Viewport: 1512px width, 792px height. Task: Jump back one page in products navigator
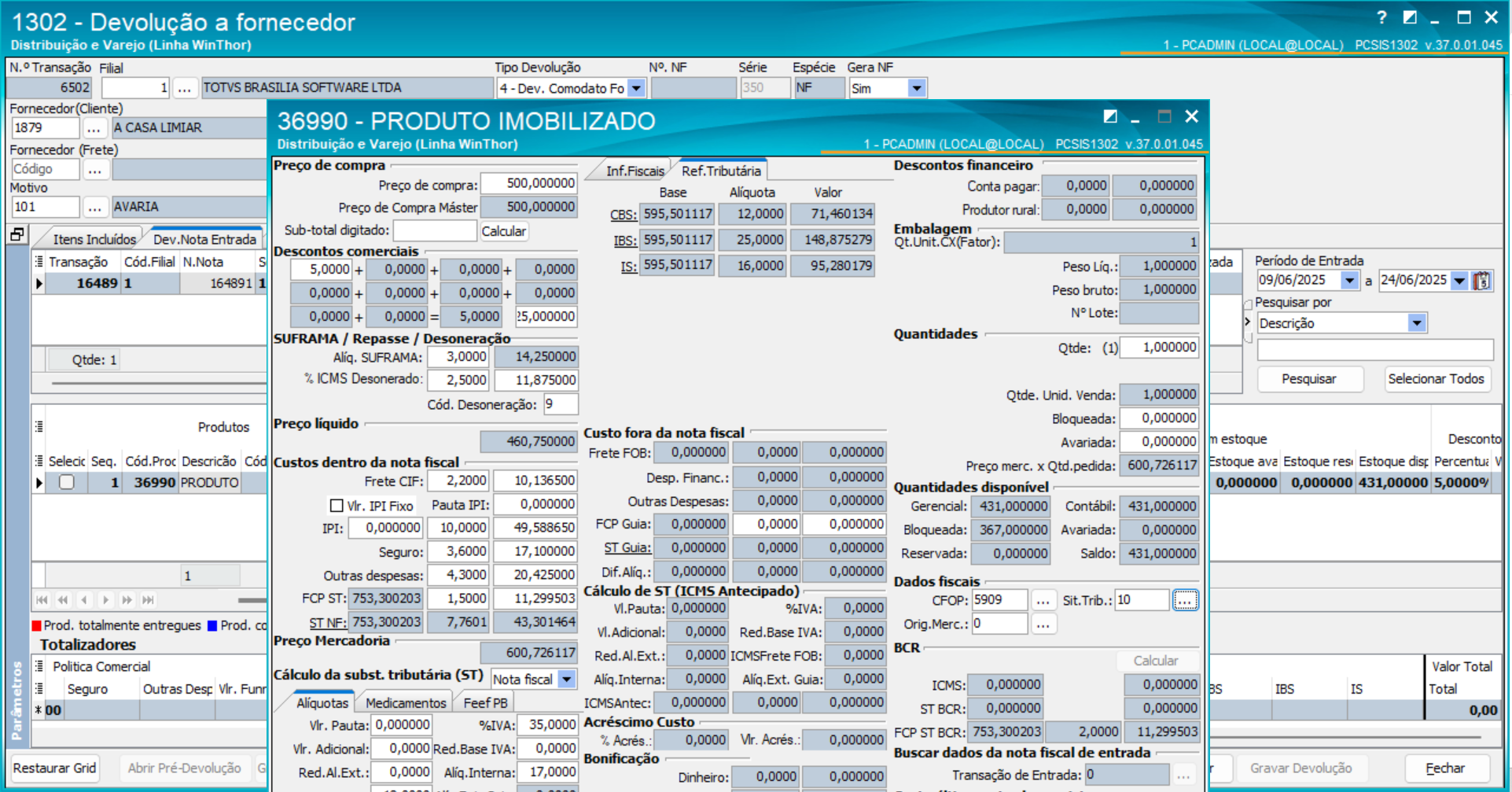(x=63, y=600)
